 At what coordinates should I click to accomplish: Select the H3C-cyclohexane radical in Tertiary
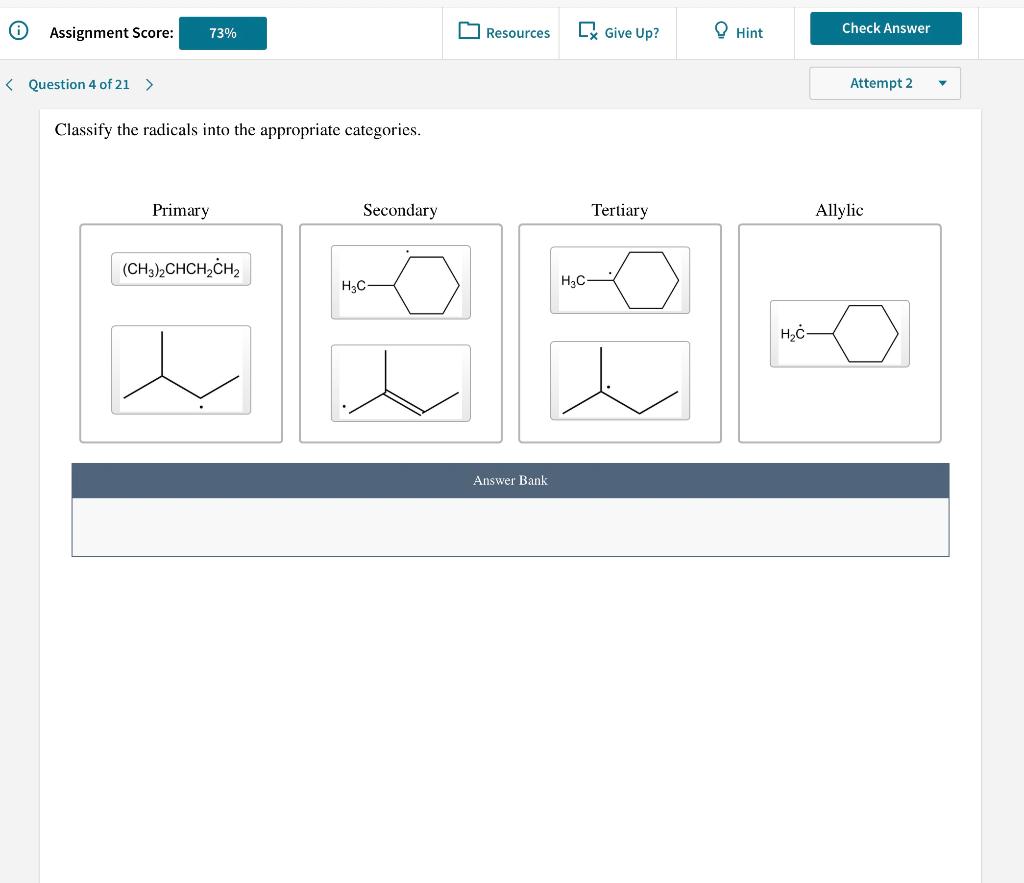coord(620,280)
